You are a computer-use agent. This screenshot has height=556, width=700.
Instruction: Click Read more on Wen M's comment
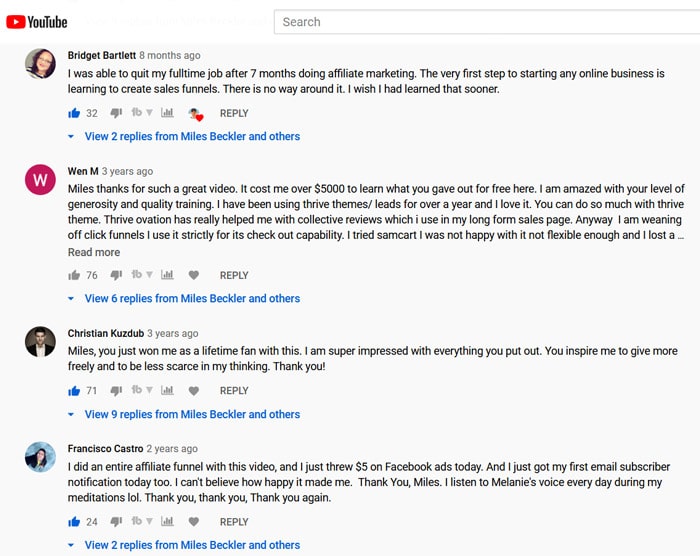tap(94, 252)
